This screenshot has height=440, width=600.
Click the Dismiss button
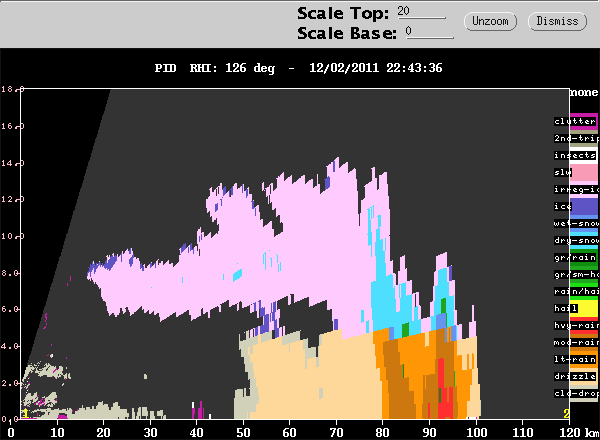coord(557,21)
